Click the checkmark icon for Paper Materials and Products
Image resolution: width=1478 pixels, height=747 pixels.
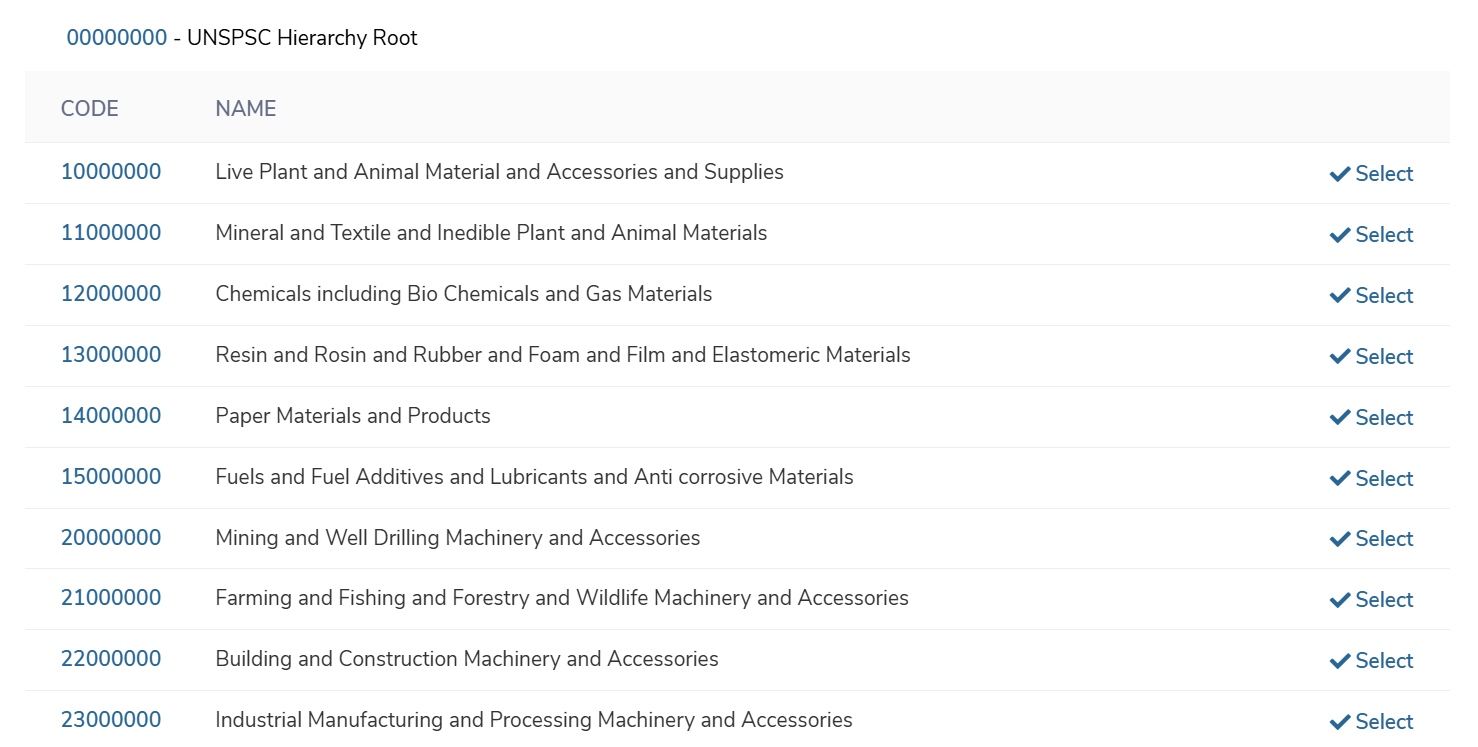[1340, 418]
